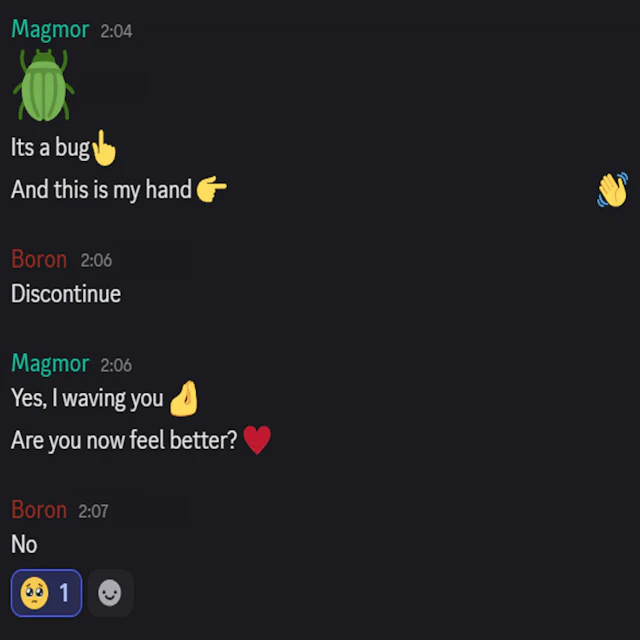Screen dimensions: 640x640
Task: Open Magmor's profile from the 2:04 message
Action: tap(50, 29)
